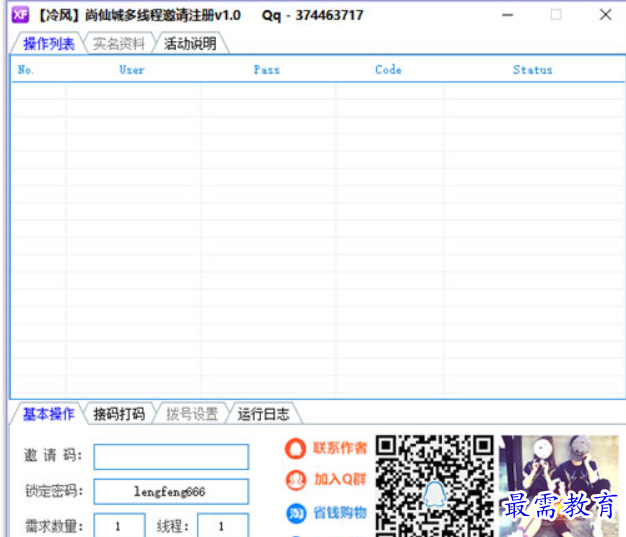This screenshot has height=537, width=626.
Task: Open the 运行日志 tab
Action: pos(263,414)
